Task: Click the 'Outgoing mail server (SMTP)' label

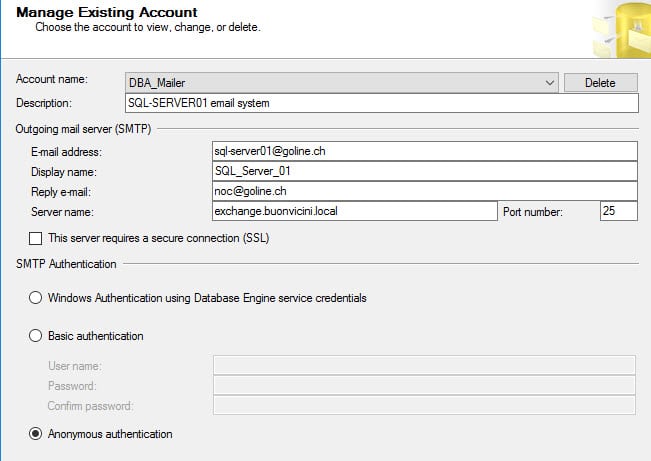Action: 83,129
